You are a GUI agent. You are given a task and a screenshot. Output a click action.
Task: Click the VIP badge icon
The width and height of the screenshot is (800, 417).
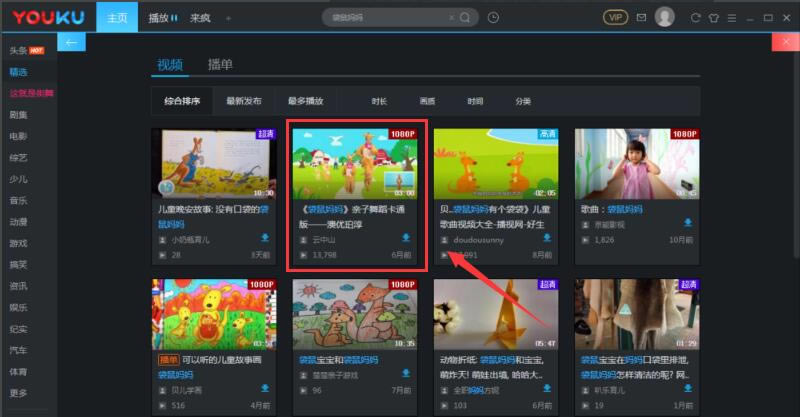(x=615, y=17)
